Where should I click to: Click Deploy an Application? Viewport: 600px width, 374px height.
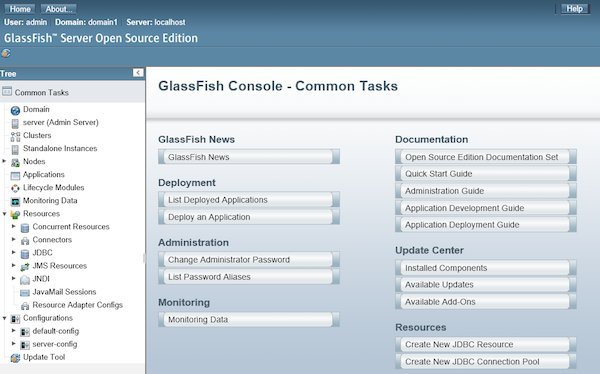click(249, 217)
